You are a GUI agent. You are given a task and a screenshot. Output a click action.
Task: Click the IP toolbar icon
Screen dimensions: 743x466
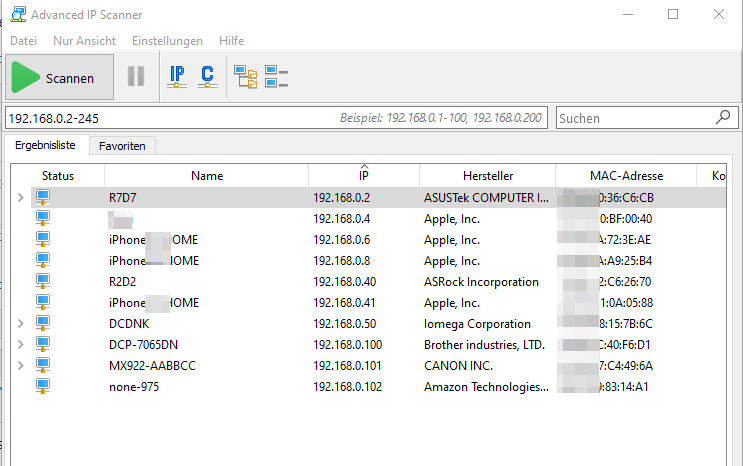pyautogui.click(x=177, y=76)
